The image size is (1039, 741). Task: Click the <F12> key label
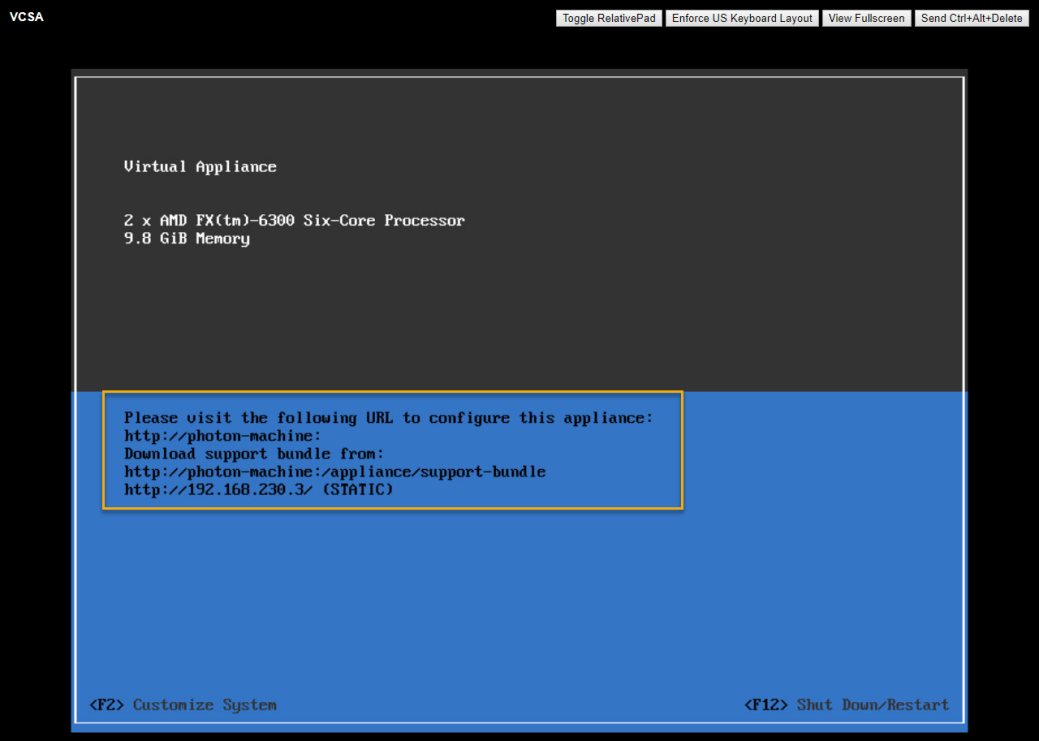(x=766, y=705)
